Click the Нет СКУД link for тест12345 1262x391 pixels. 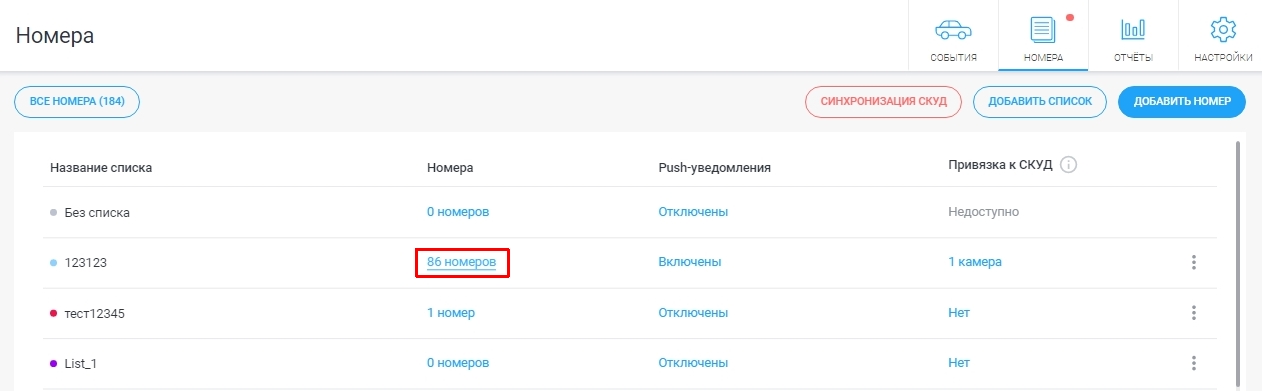click(x=959, y=313)
